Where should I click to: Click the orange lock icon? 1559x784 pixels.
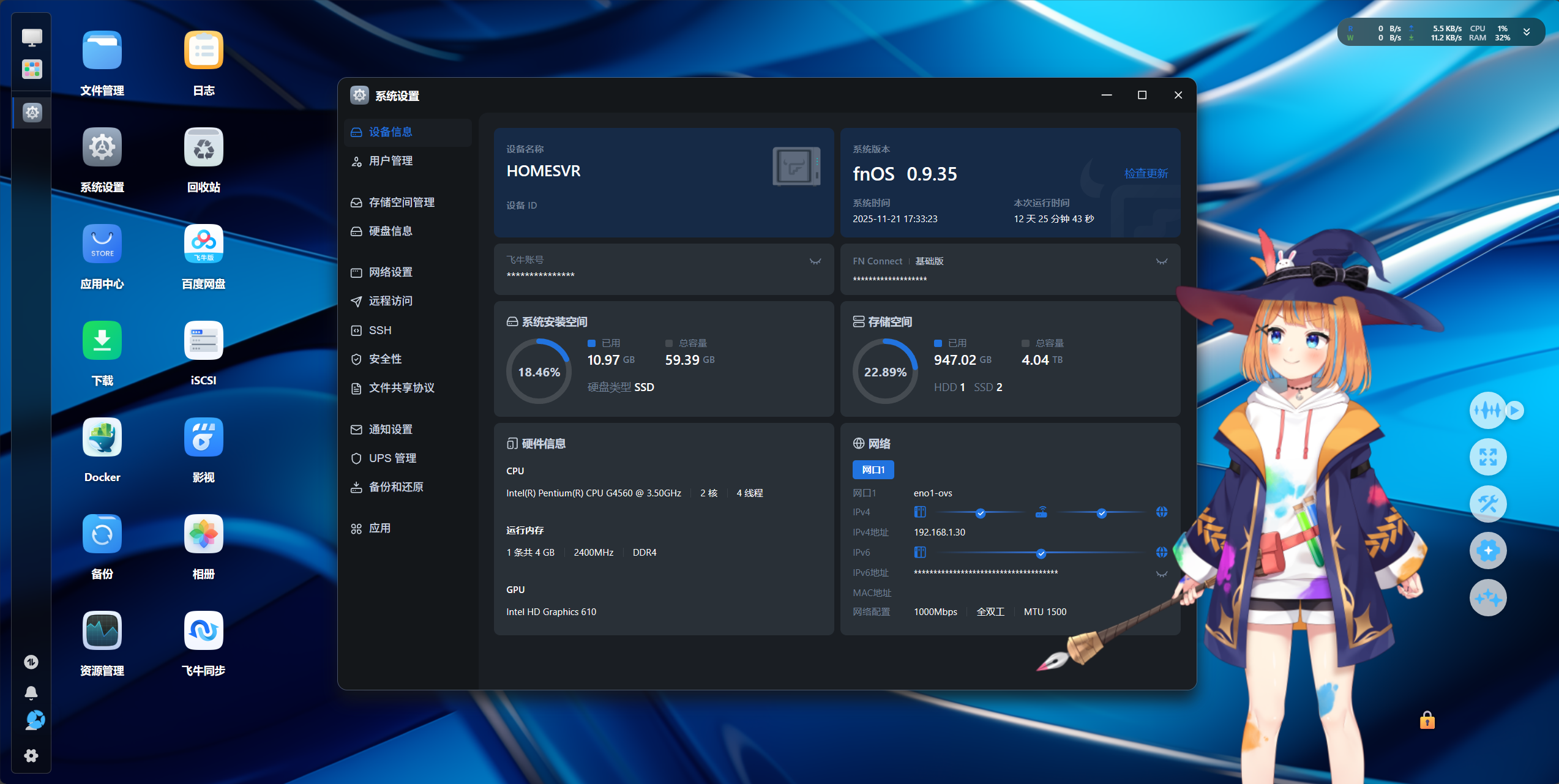(x=1427, y=720)
